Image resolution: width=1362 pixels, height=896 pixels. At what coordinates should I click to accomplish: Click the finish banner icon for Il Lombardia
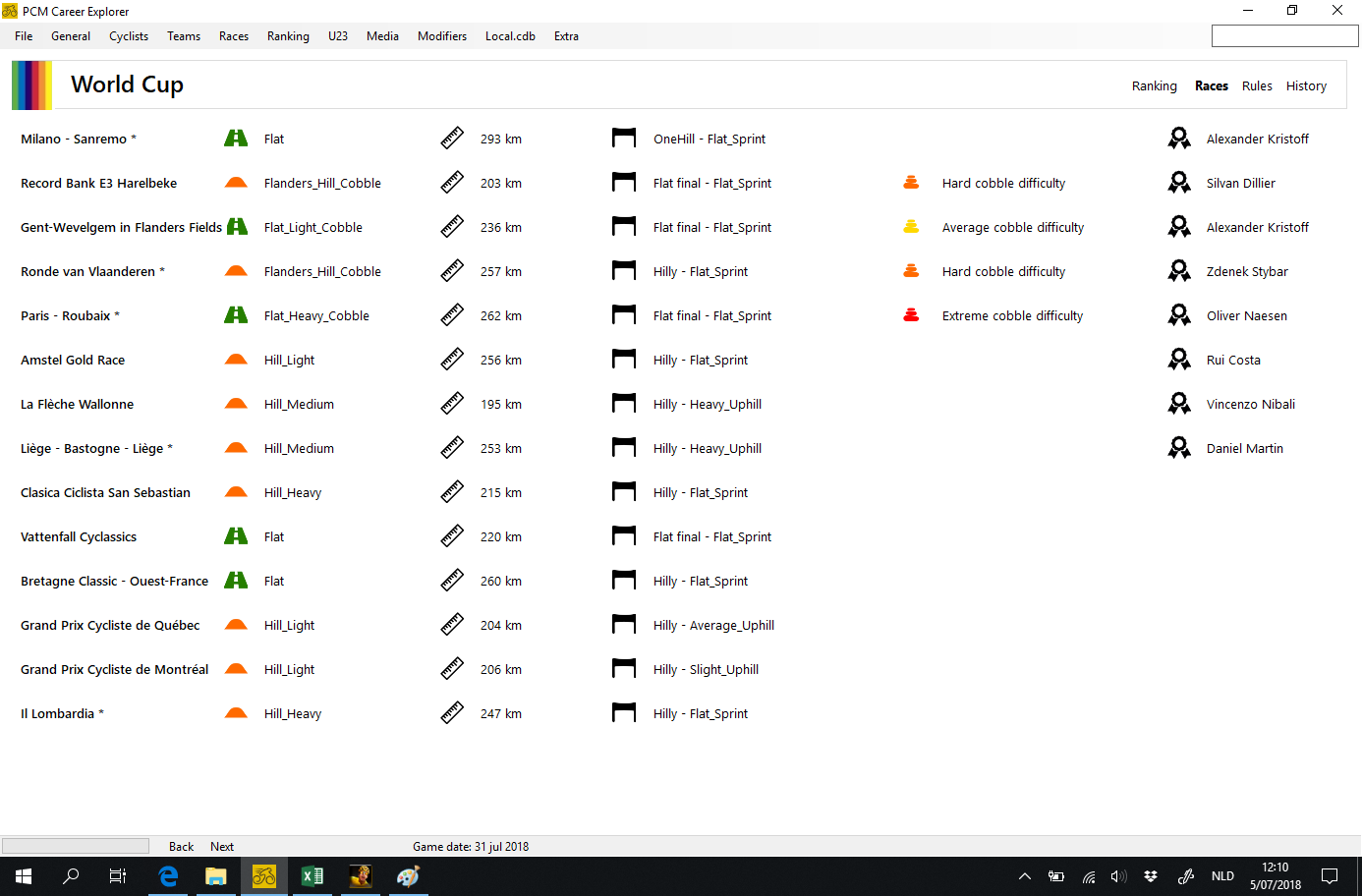(624, 713)
